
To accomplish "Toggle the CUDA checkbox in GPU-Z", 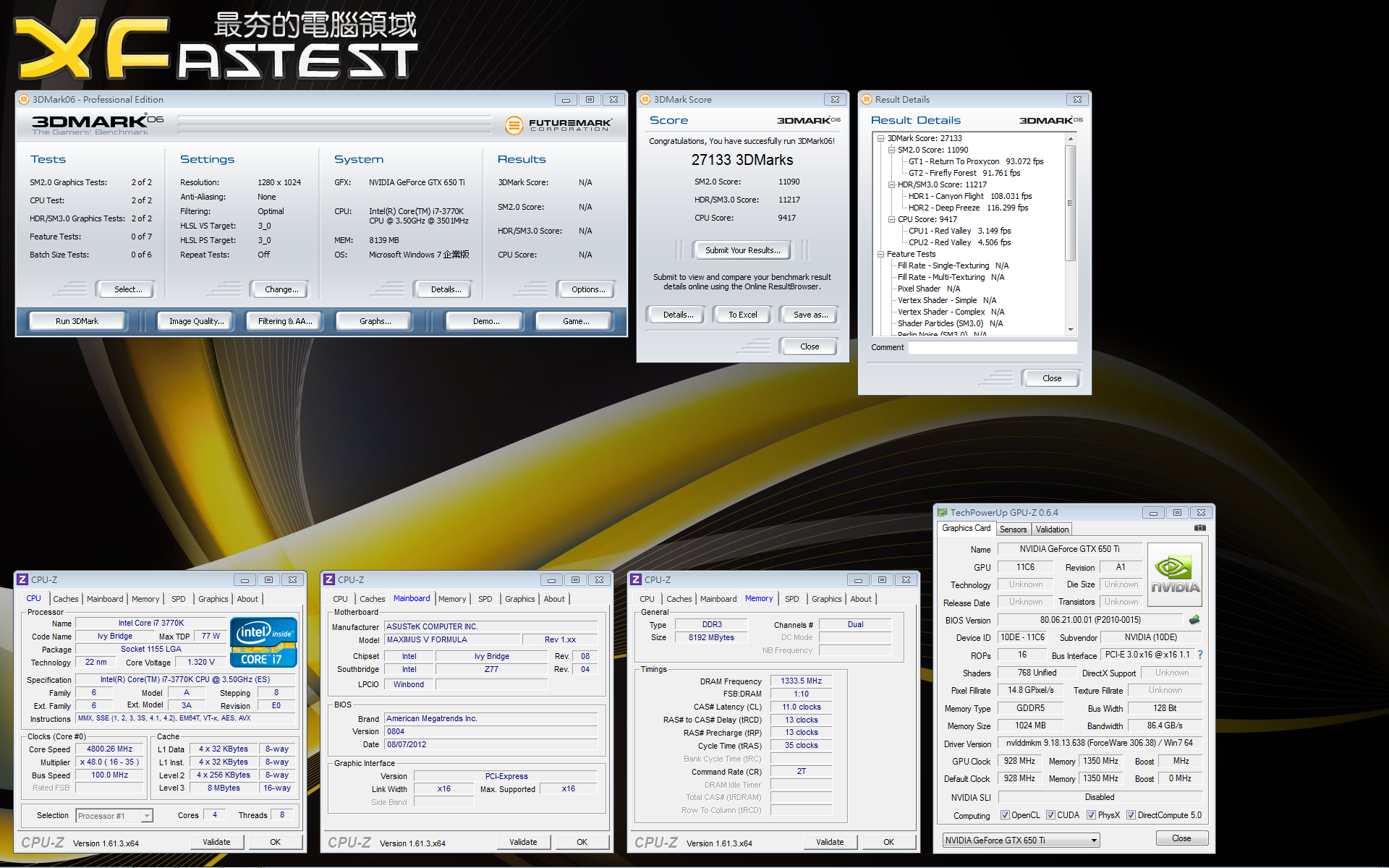I will click(x=1050, y=815).
